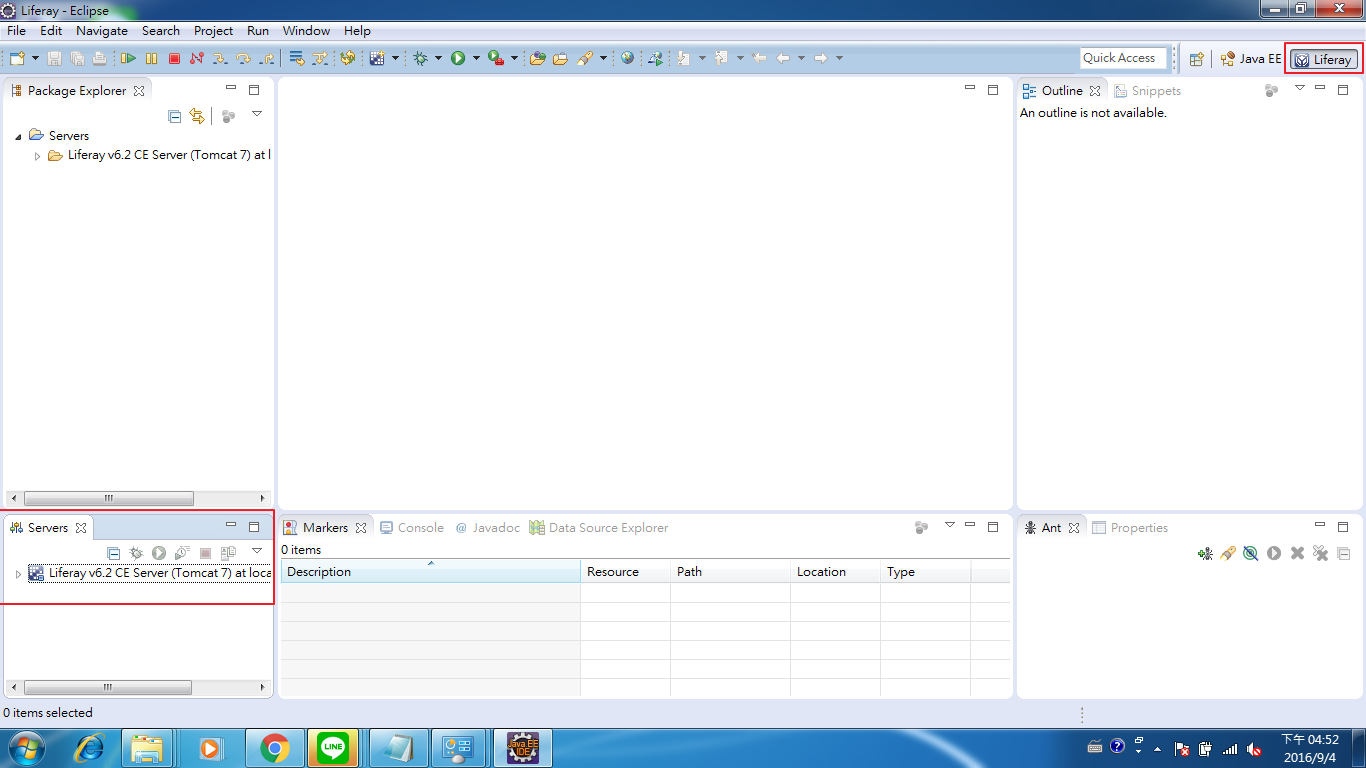
Task: Open the Run configurations dropdown arrow
Action: pyautogui.click(x=476, y=59)
